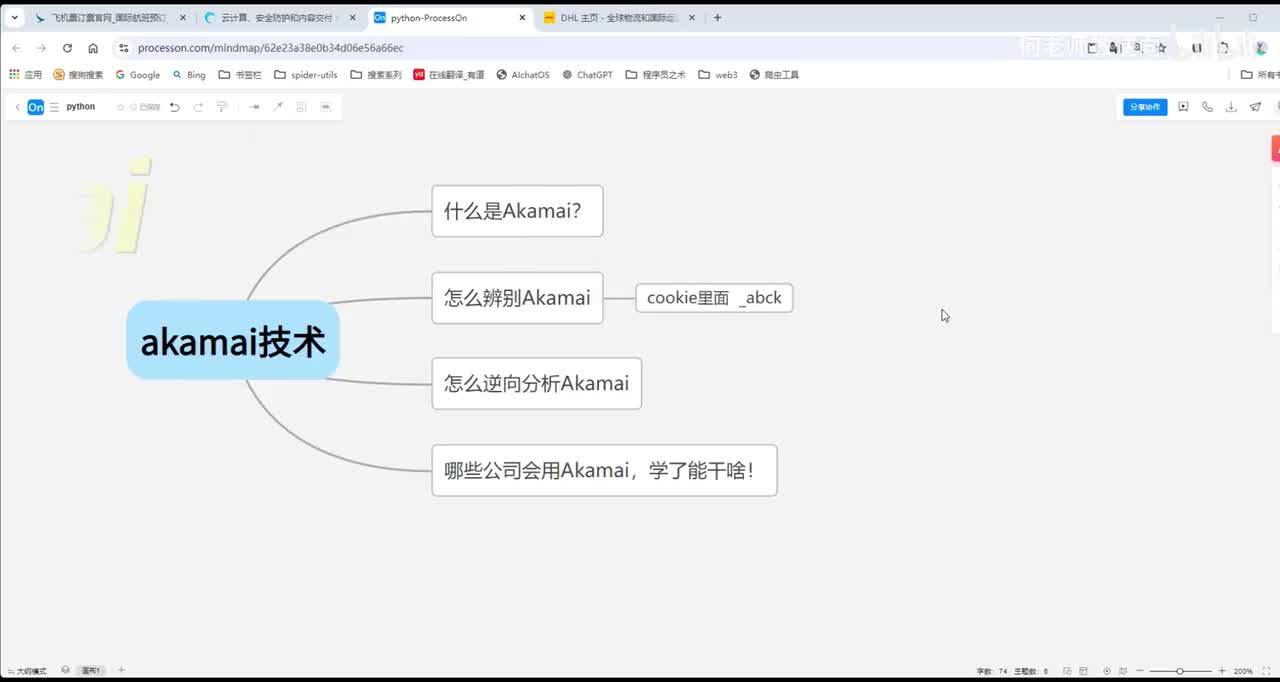Publish with the paper plane icon
The image size is (1280, 682).
point(1255,107)
